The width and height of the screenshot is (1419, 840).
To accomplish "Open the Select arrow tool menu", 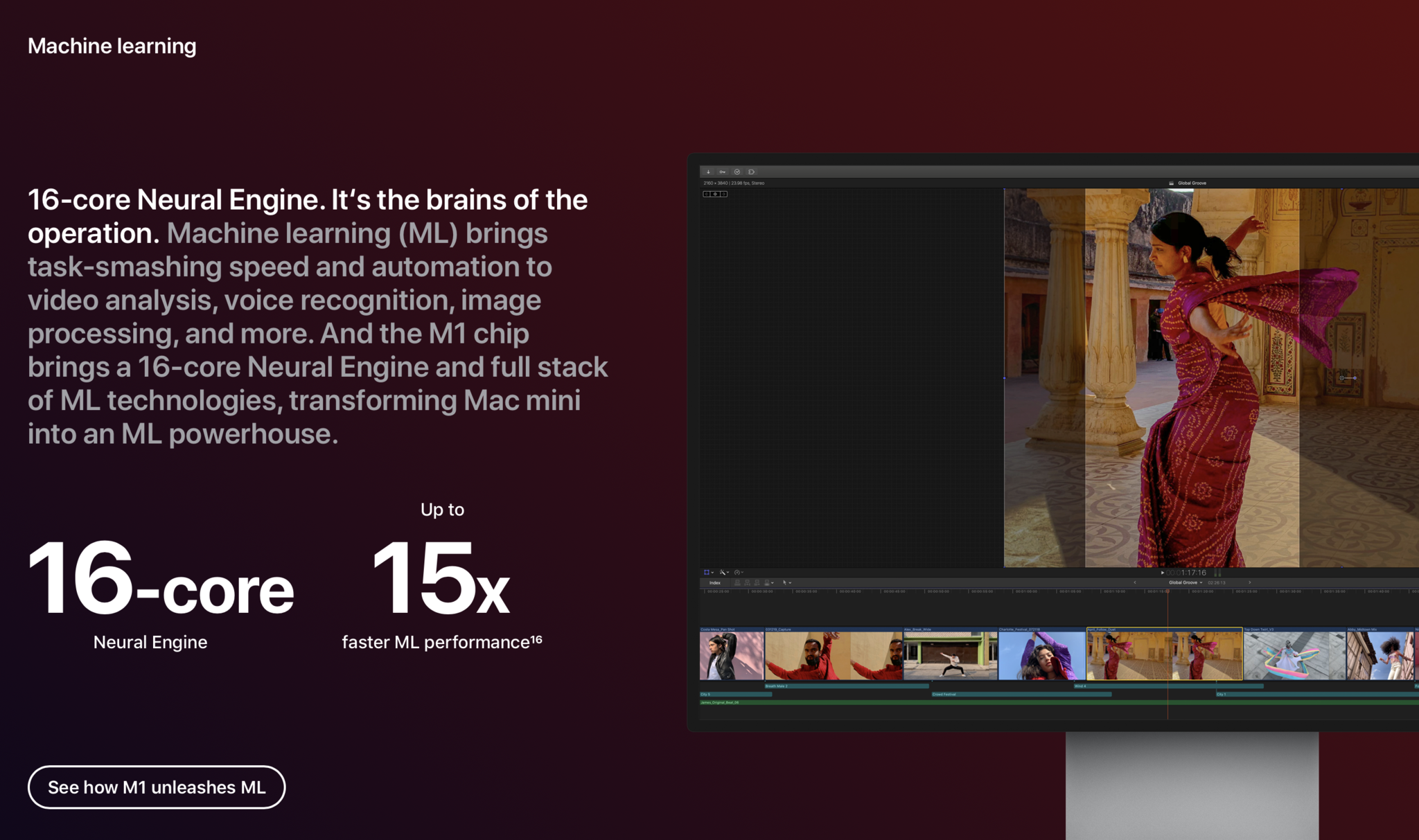I will pos(786,583).
